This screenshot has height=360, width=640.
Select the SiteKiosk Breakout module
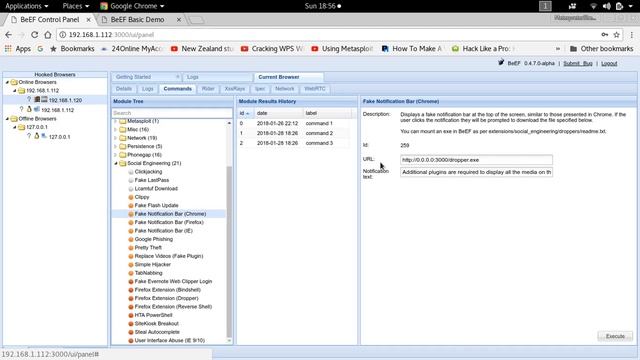[157, 323]
